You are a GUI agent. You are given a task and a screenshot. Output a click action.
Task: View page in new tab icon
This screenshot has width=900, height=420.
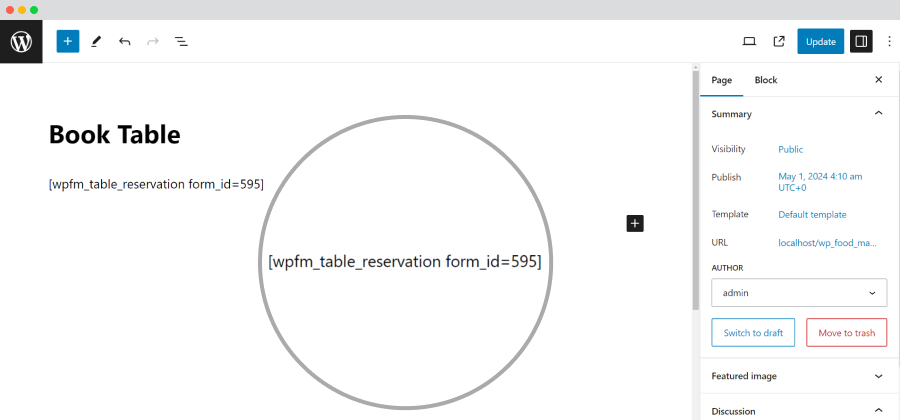pyautogui.click(x=779, y=41)
